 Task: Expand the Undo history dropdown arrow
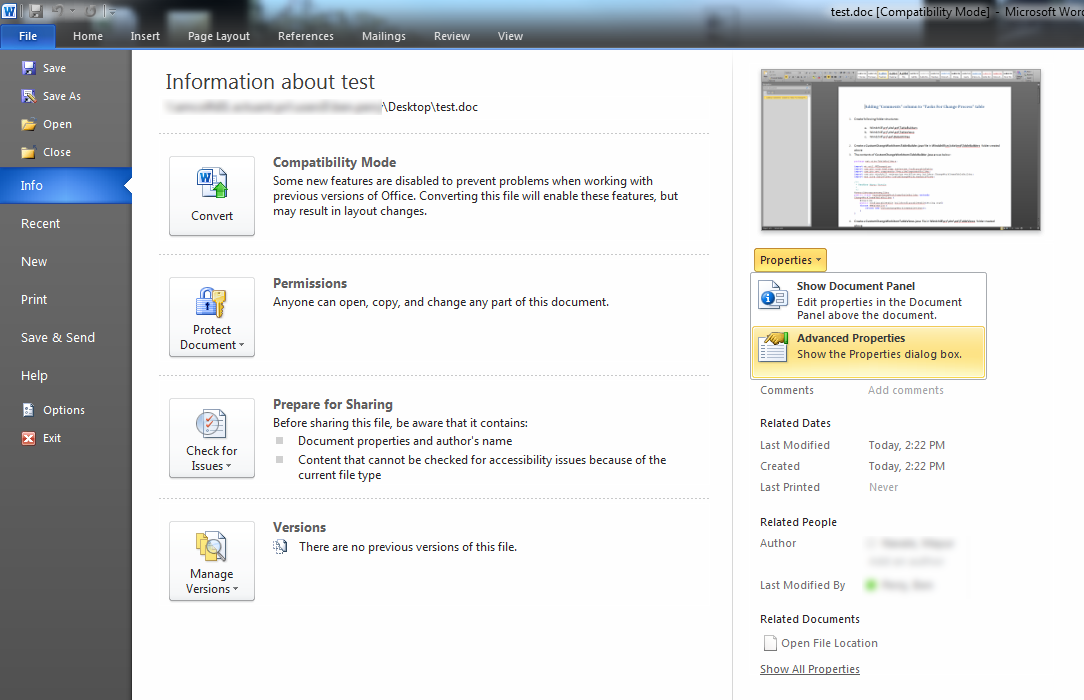[72, 11]
